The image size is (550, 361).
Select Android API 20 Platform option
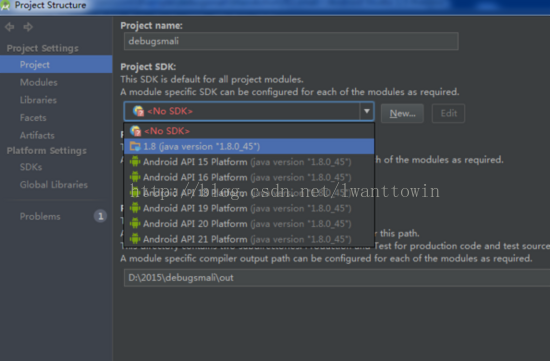pos(249,223)
